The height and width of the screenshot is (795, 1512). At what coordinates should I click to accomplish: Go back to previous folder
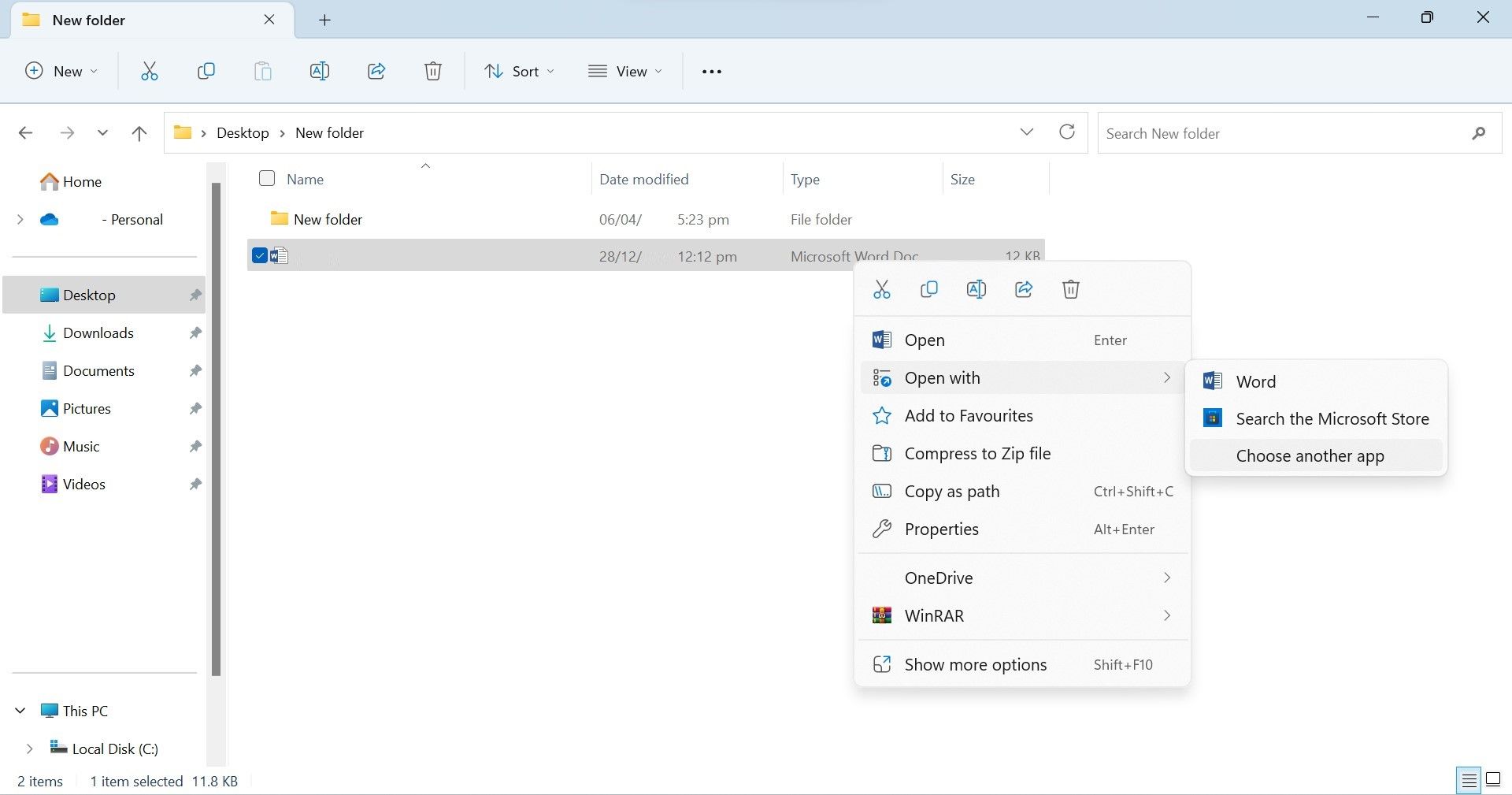(x=25, y=133)
